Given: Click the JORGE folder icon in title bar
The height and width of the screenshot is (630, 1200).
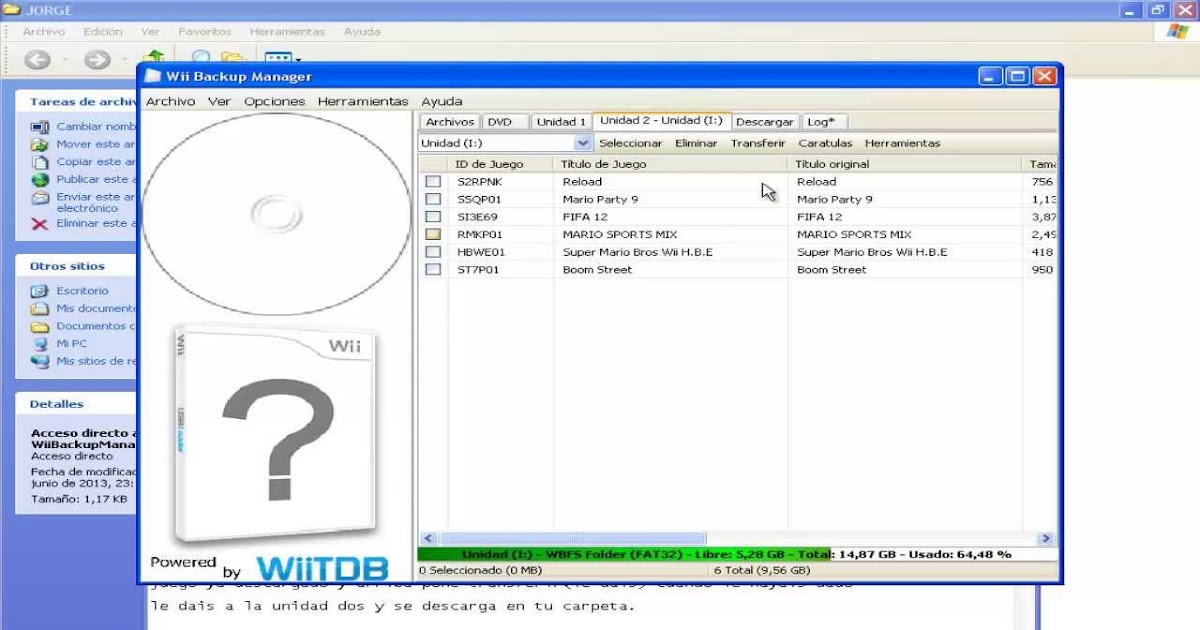Looking at the screenshot, I should (x=12, y=9).
